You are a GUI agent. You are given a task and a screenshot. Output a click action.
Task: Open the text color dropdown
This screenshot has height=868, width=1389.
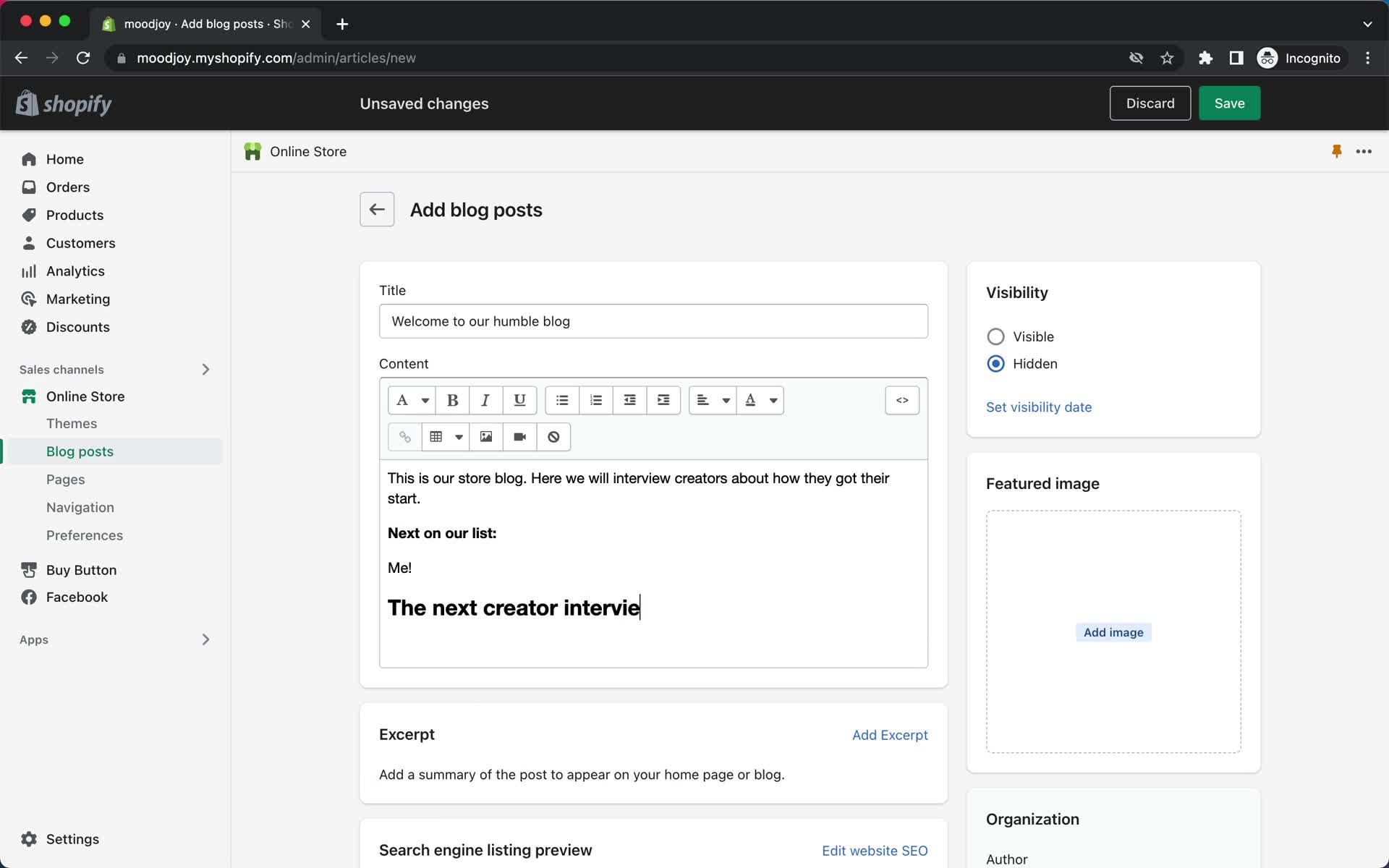[x=760, y=400]
